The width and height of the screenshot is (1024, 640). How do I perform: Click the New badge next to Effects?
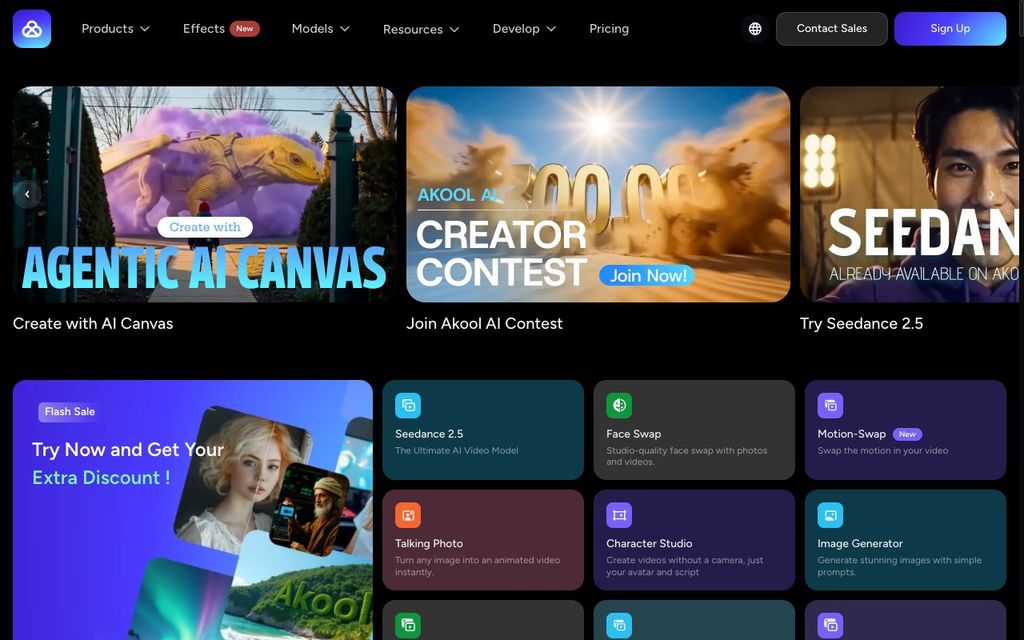245,29
